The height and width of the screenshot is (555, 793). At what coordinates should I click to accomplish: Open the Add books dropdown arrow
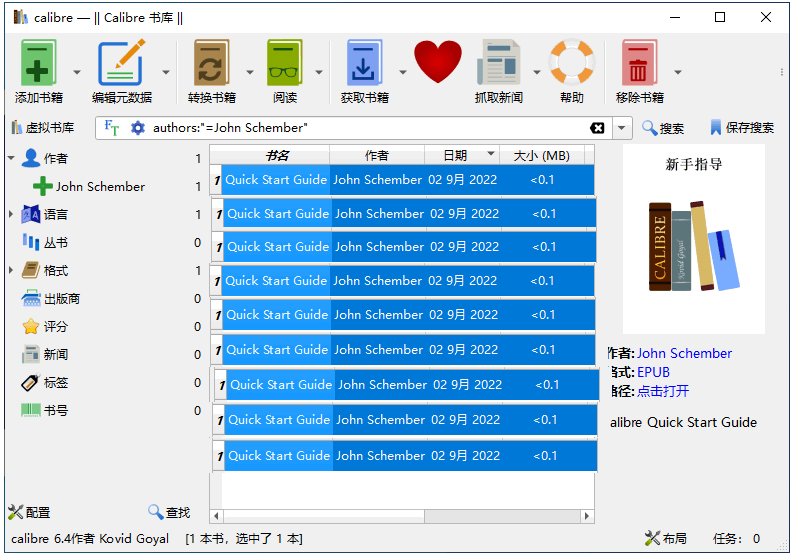77,72
